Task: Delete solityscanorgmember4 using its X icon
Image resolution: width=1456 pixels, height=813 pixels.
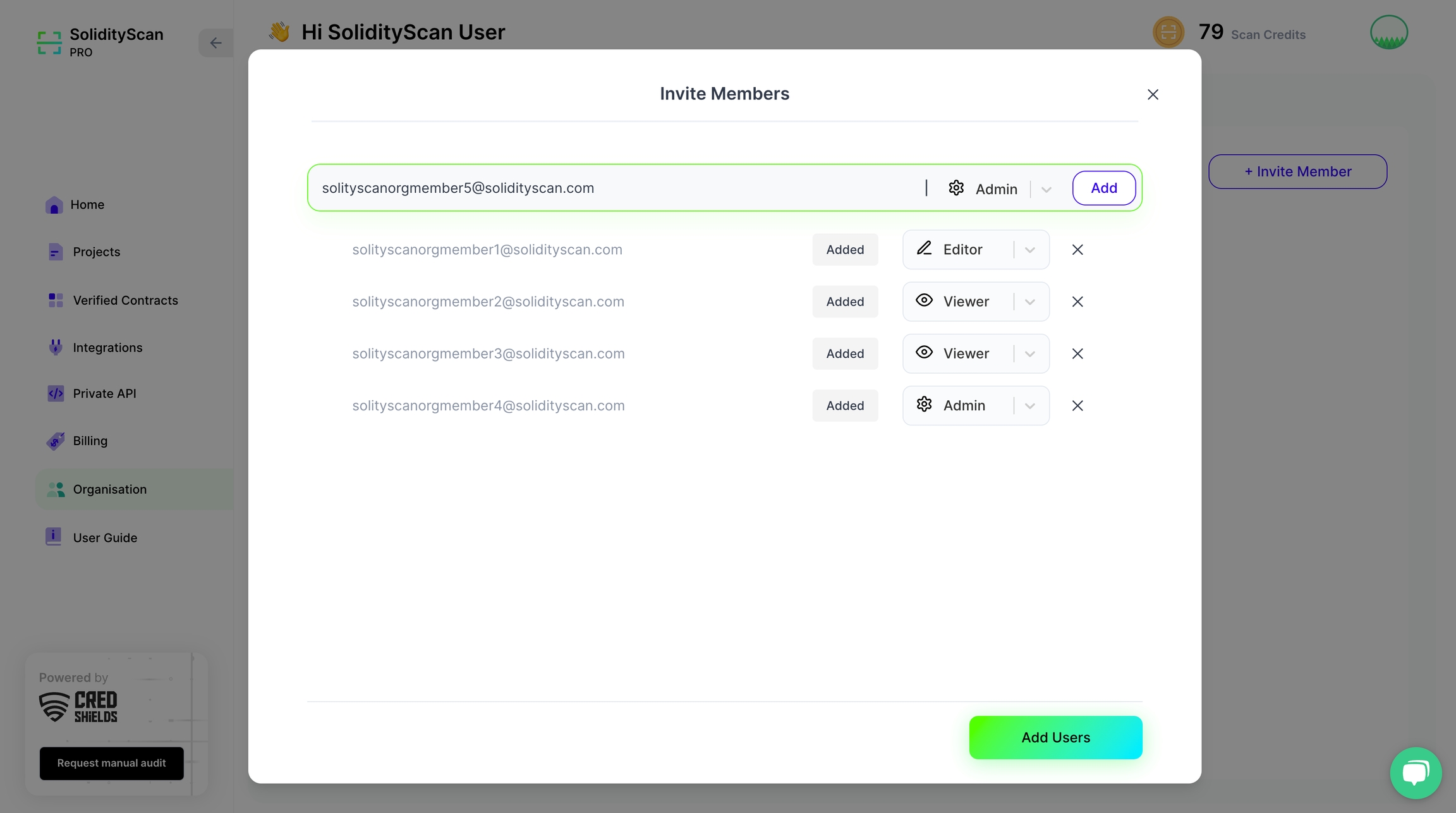Action: (x=1077, y=406)
